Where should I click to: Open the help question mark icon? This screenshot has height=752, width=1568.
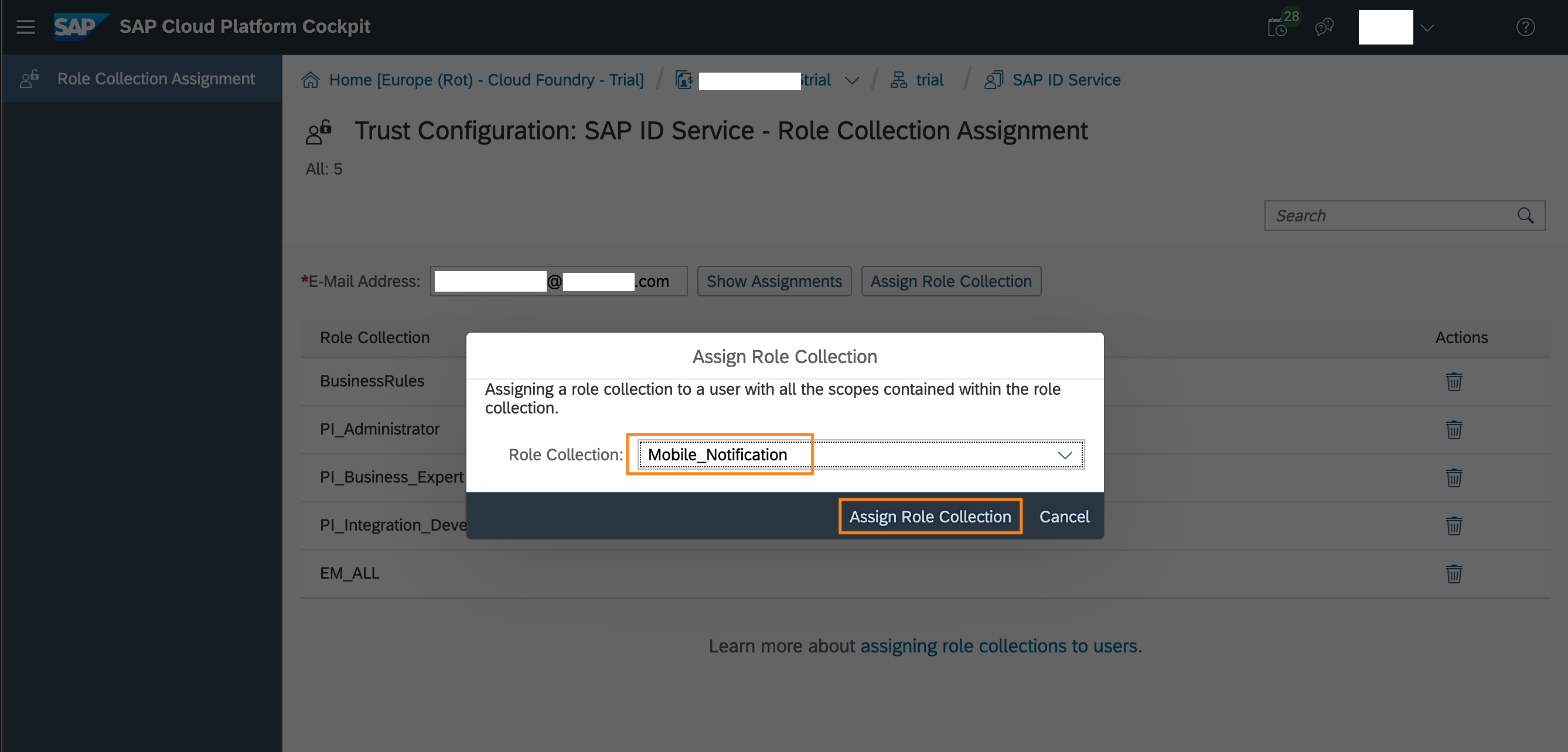[x=1525, y=28]
